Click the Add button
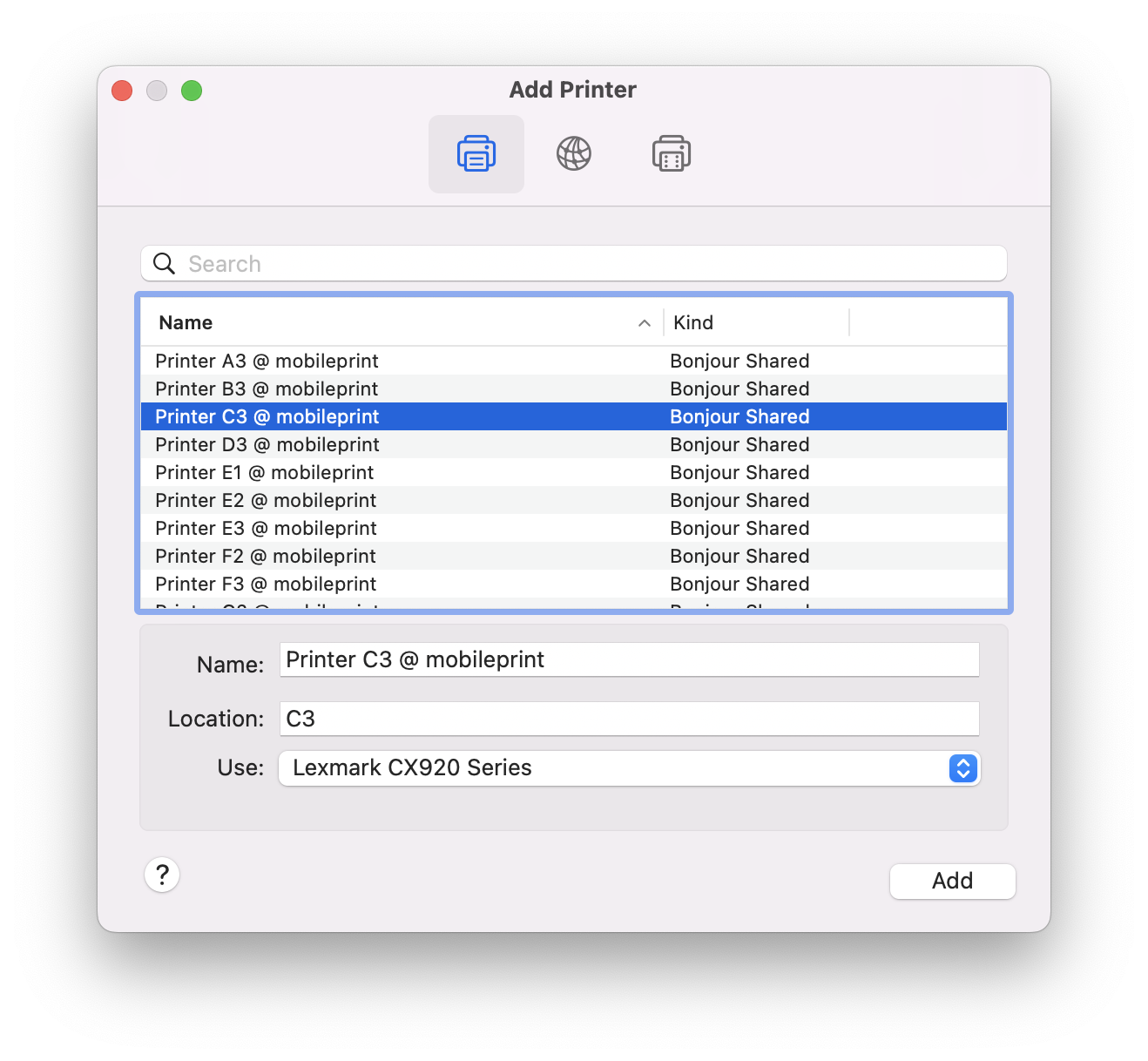 [x=952, y=881]
